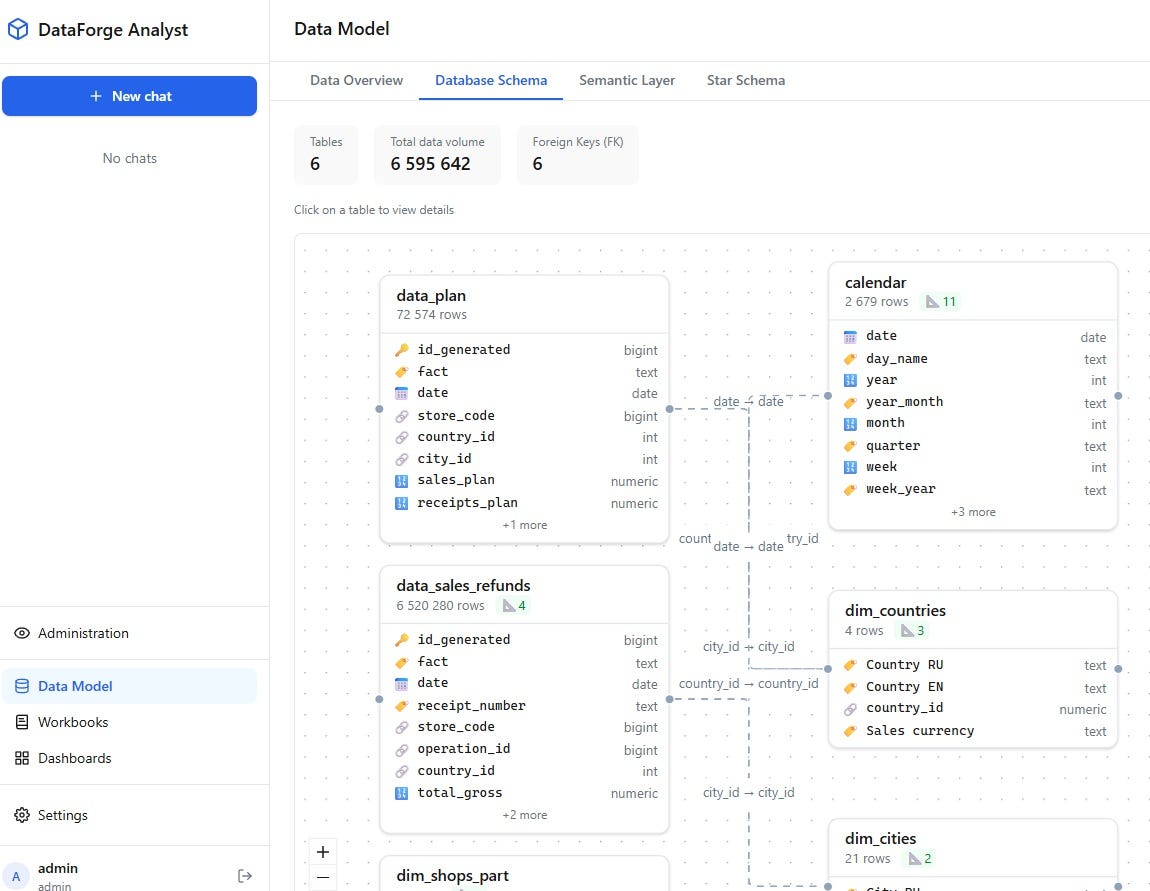Click link icon beside operation_id
The width and height of the screenshot is (1150, 891).
(401, 749)
